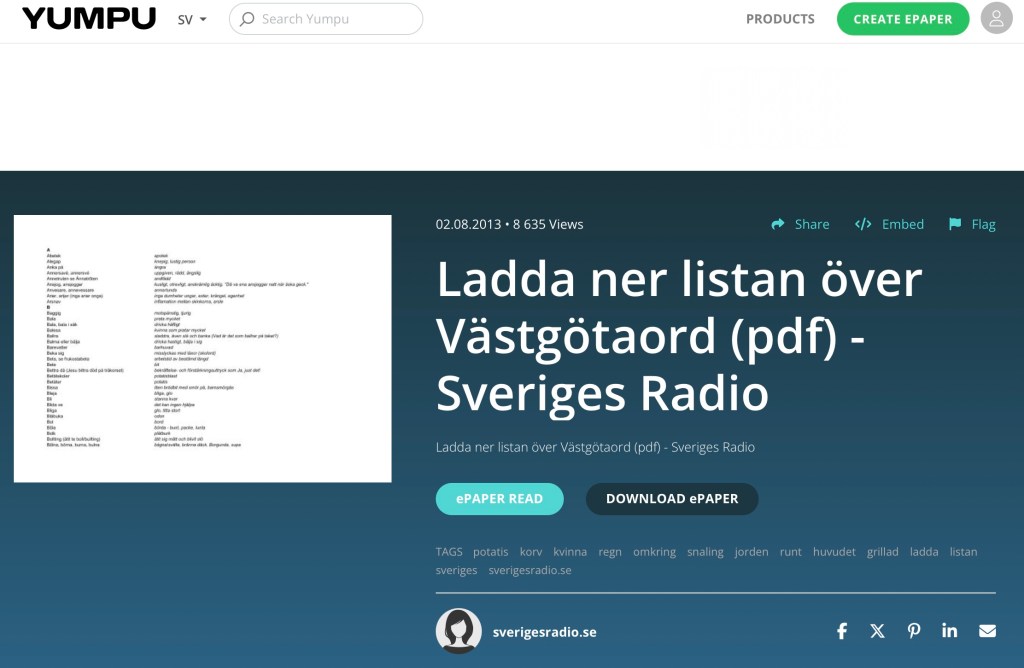Share on X (Twitter)
1024x668 pixels.
tap(878, 631)
